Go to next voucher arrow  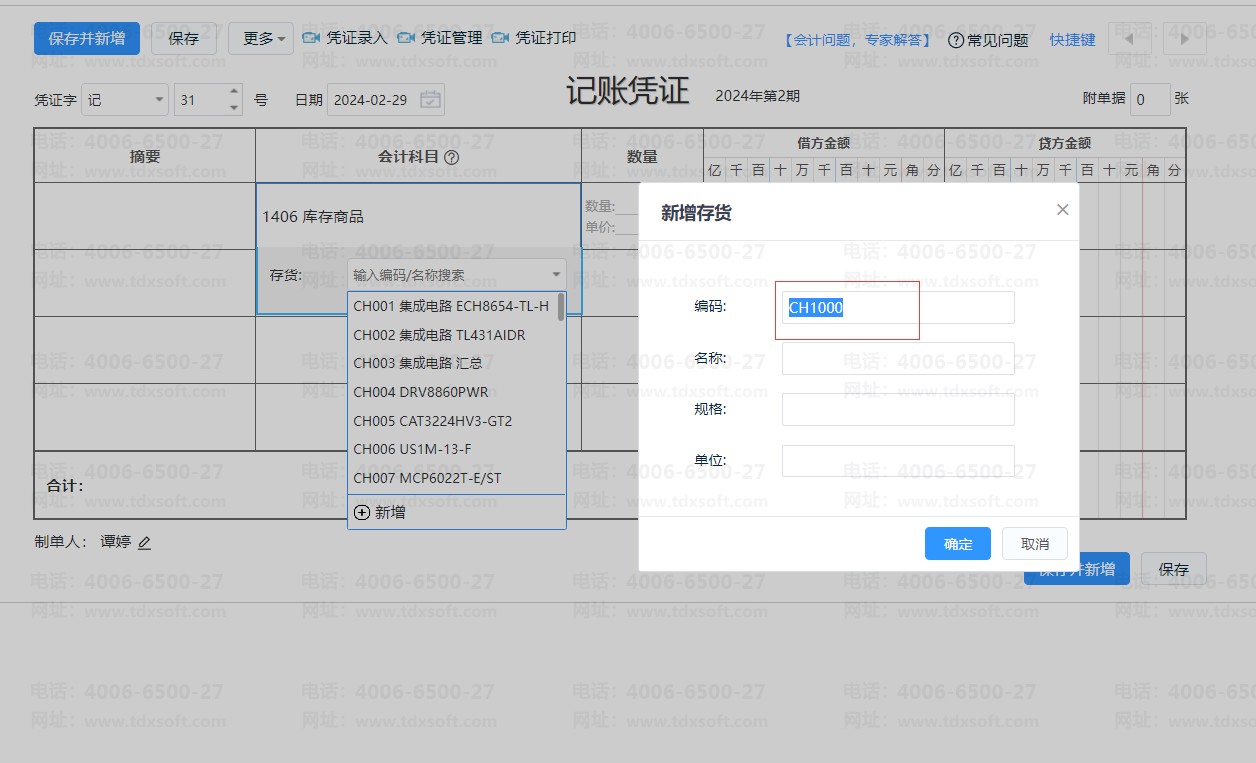pyautogui.click(x=1185, y=39)
